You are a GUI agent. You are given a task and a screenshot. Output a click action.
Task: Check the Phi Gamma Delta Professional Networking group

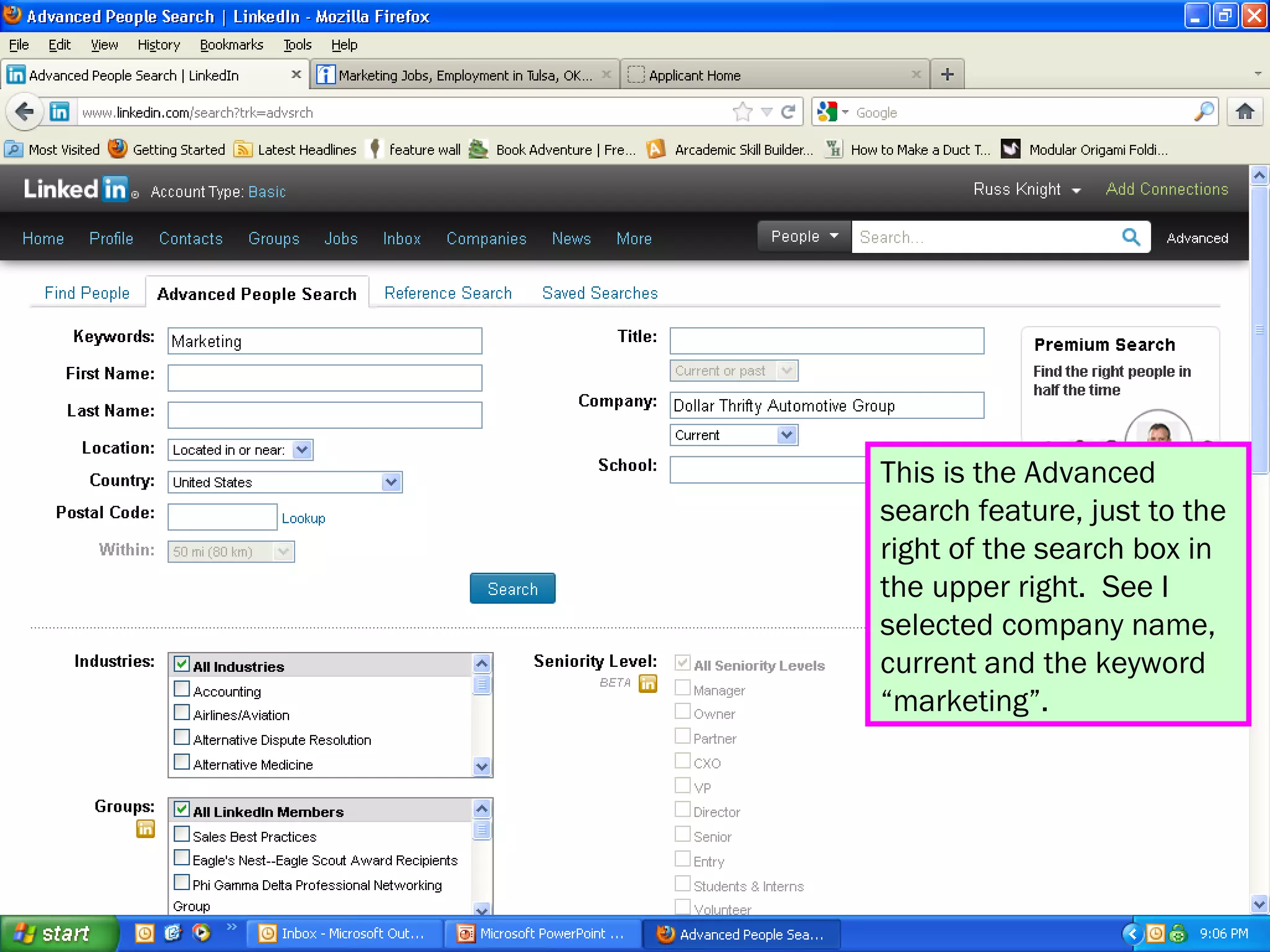click(x=182, y=883)
